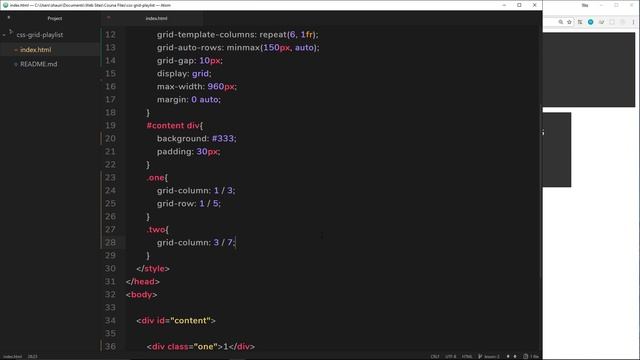Image resolution: width=640 pixels, height=360 pixels.
Task: Click the large dark grid box in the browser
Action: pos(589,70)
